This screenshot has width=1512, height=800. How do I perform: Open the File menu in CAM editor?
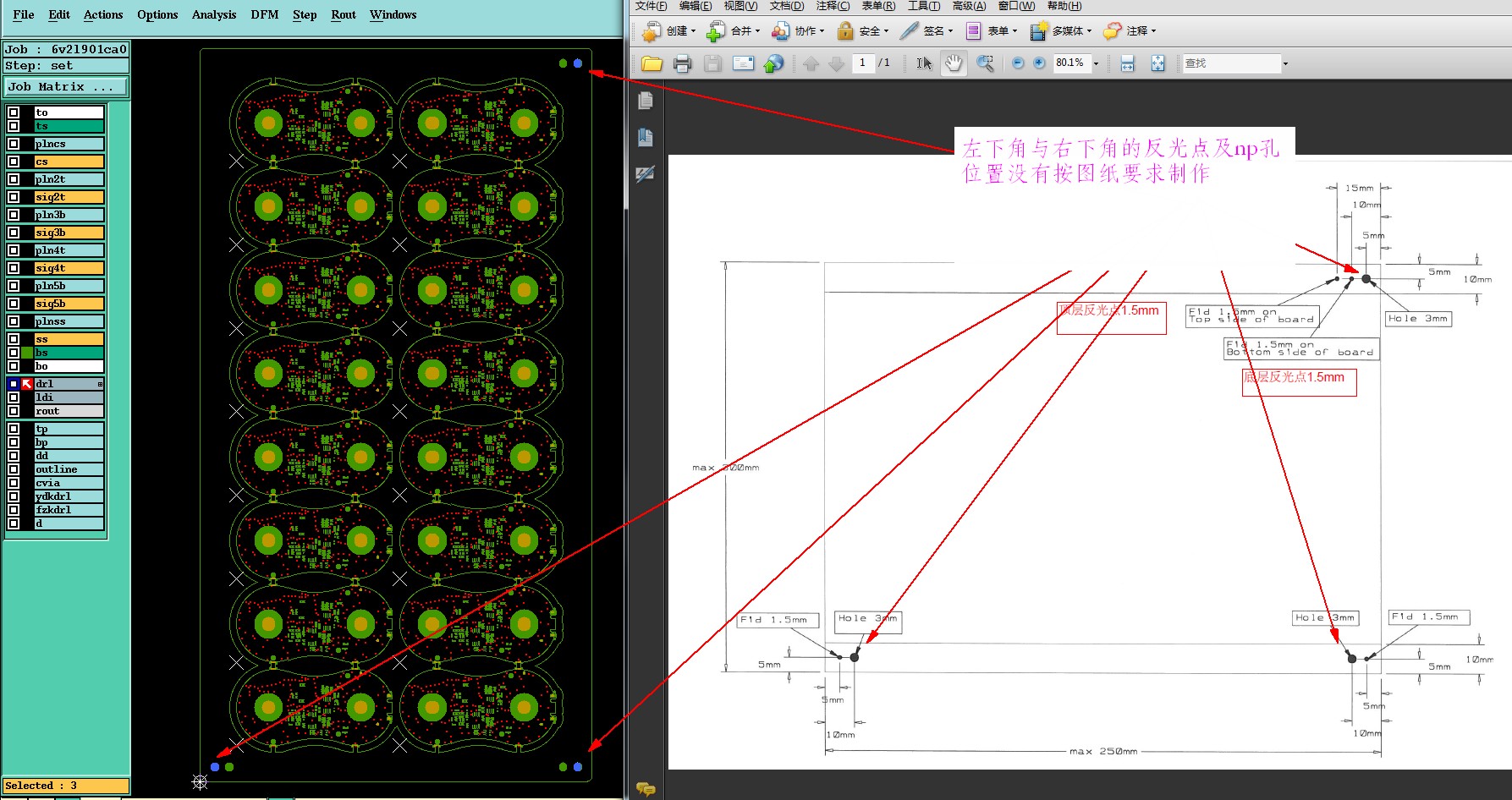coord(24,14)
